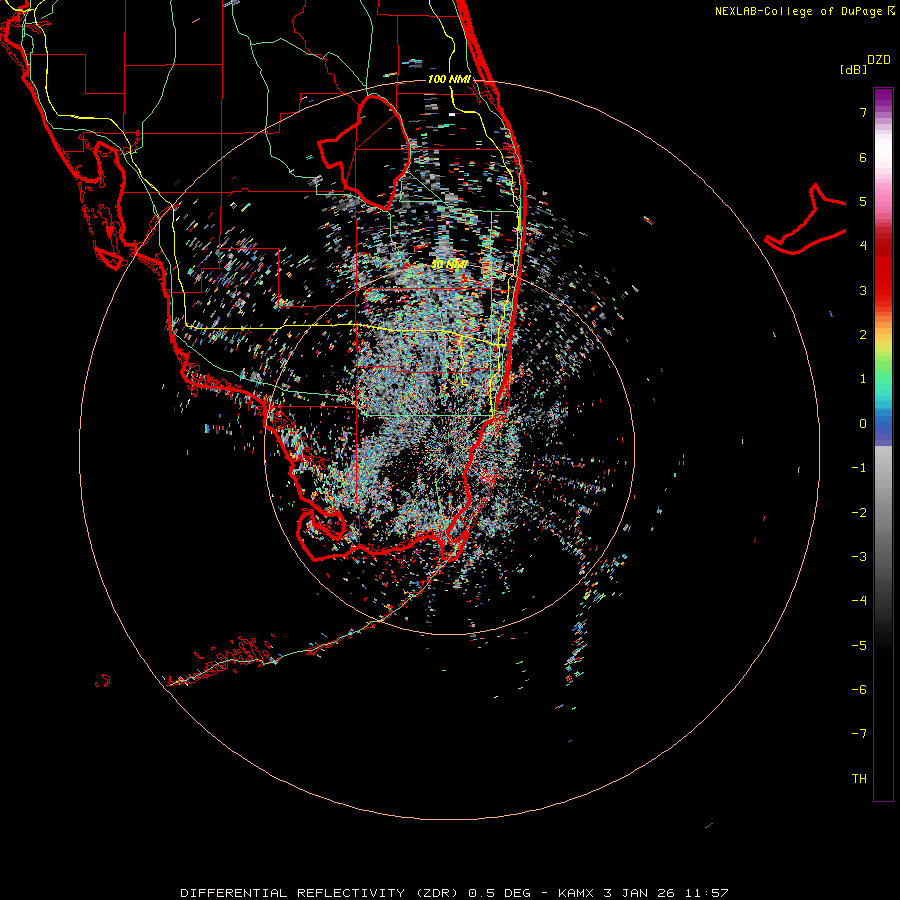Click the 6 value on color scale
The height and width of the screenshot is (900, 900).
(863, 157)
